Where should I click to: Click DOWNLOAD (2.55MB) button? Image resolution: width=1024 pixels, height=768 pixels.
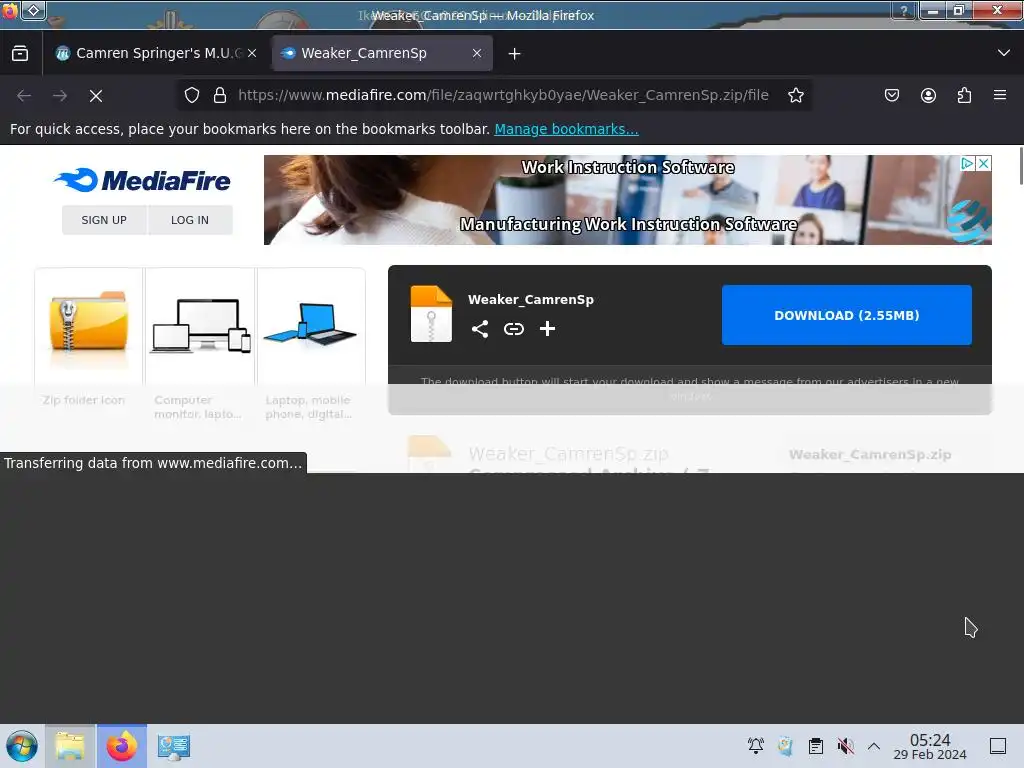tap(846, 315)
